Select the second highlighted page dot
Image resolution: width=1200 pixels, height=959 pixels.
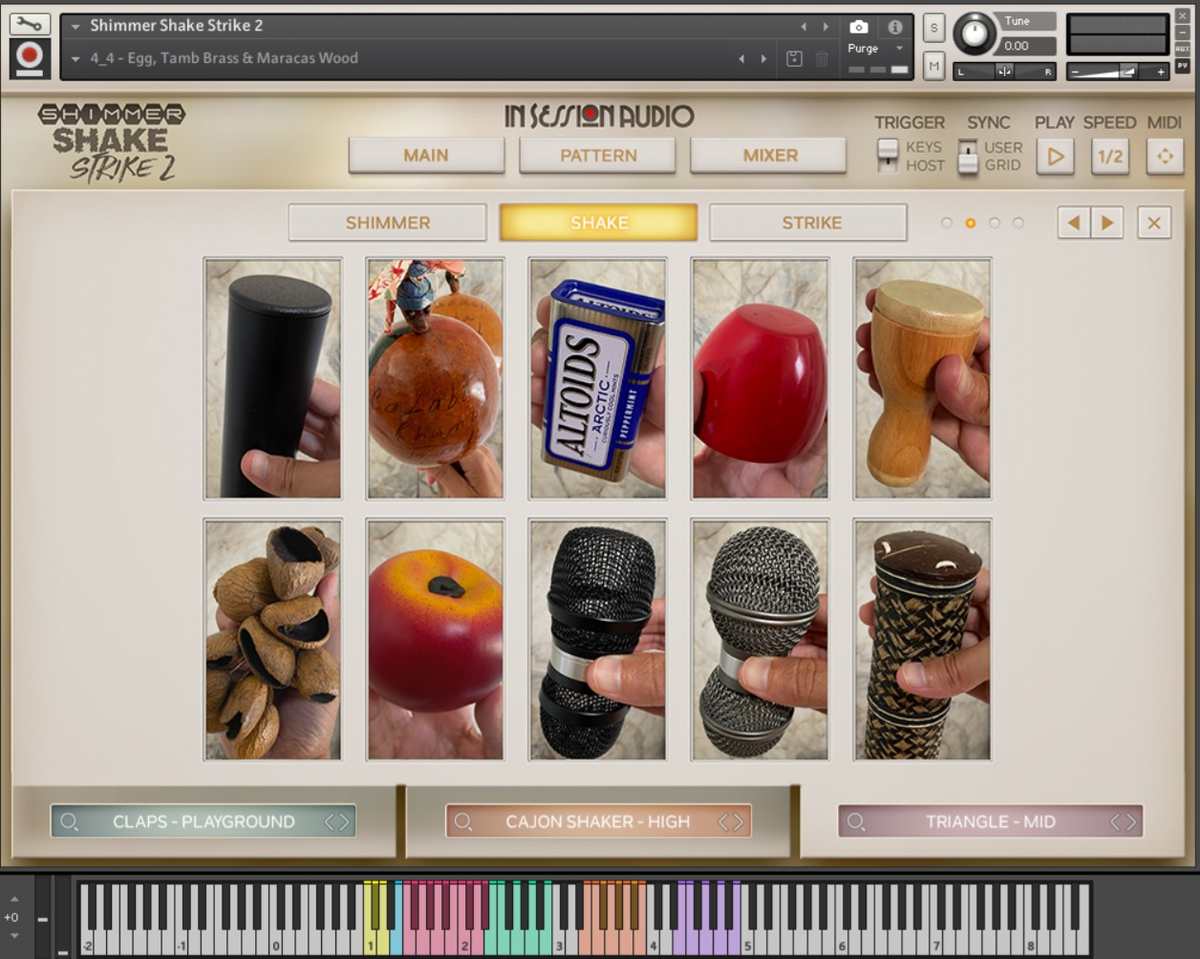(x=970, y=223)
